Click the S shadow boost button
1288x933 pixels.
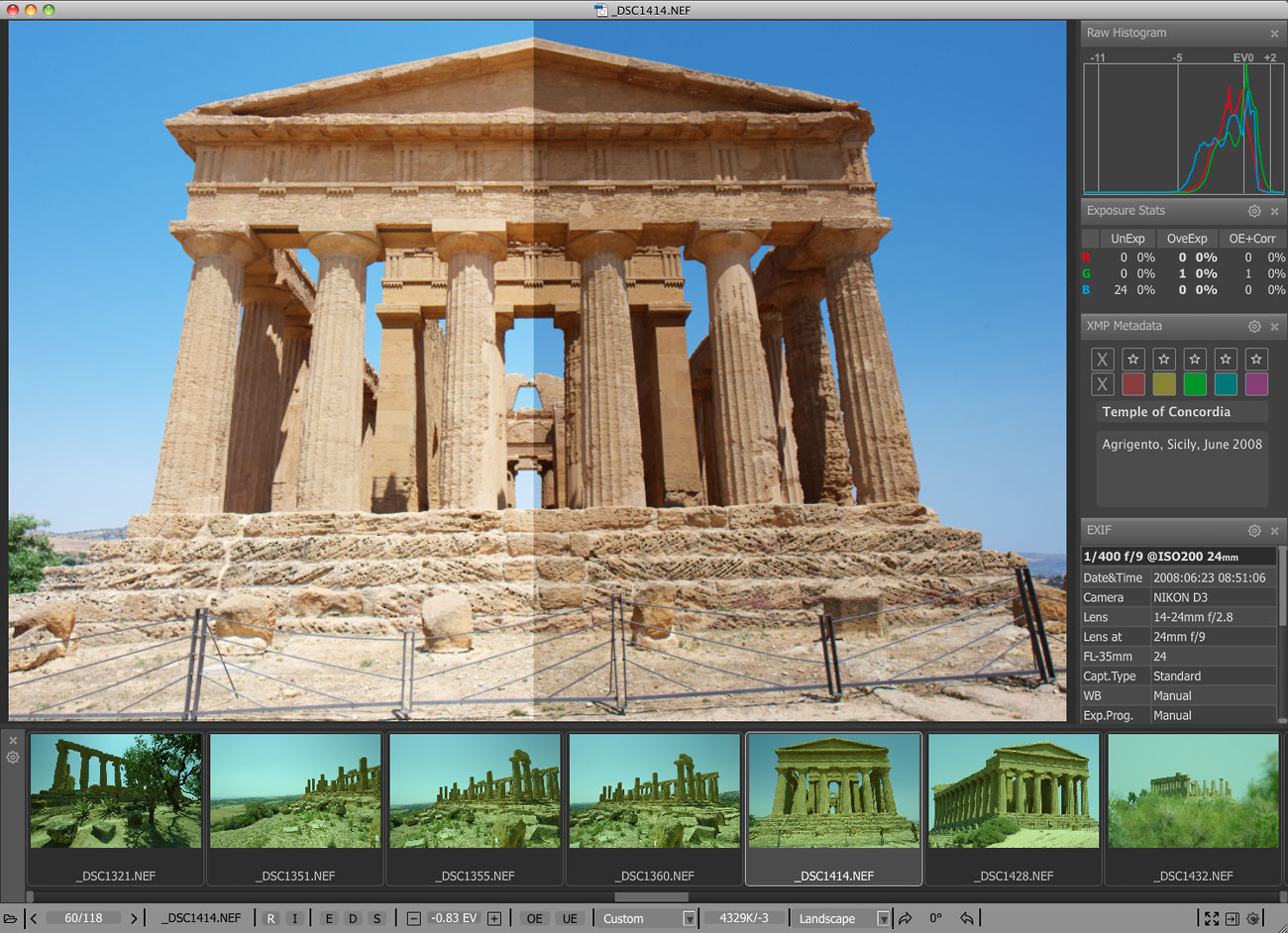pos(376,918)
